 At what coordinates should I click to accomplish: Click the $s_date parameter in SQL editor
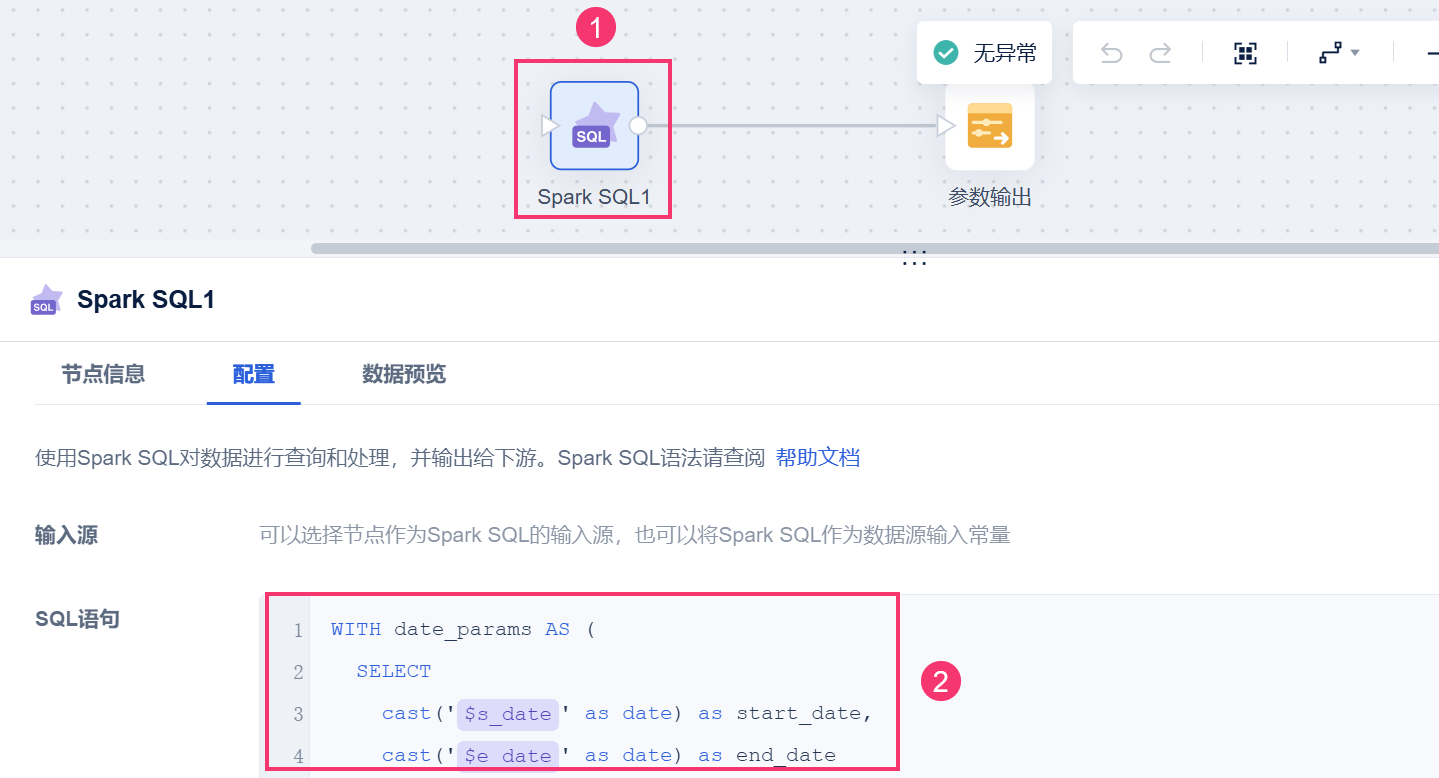pos(507,713)
